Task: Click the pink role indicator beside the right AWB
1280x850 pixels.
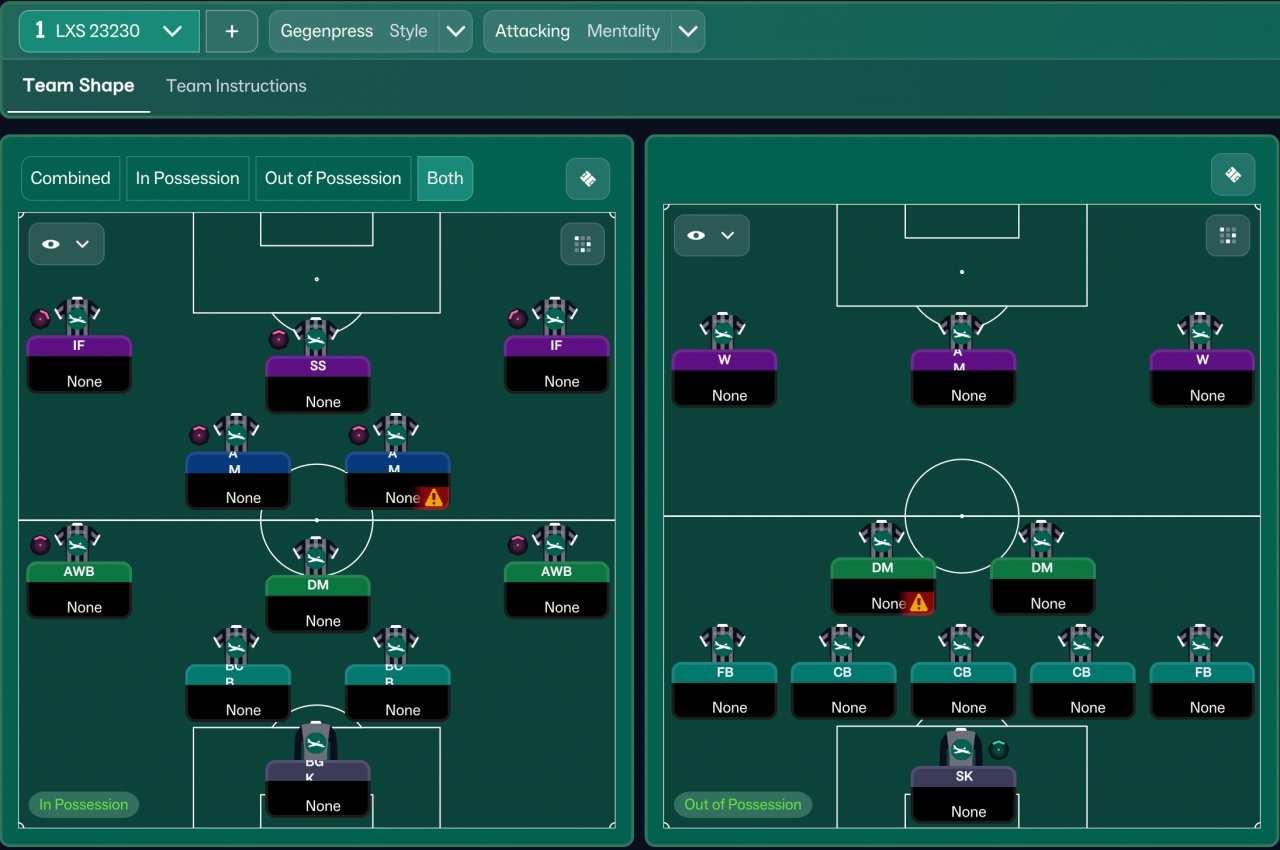Action: 517,545
